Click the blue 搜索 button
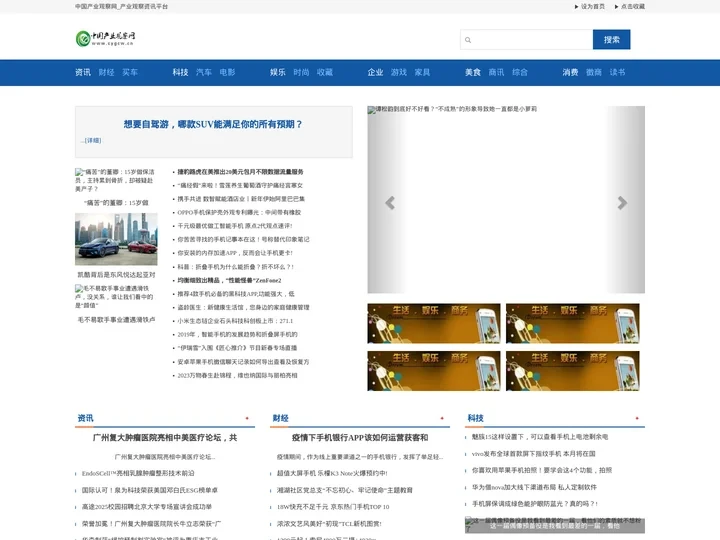 (612, 40)
